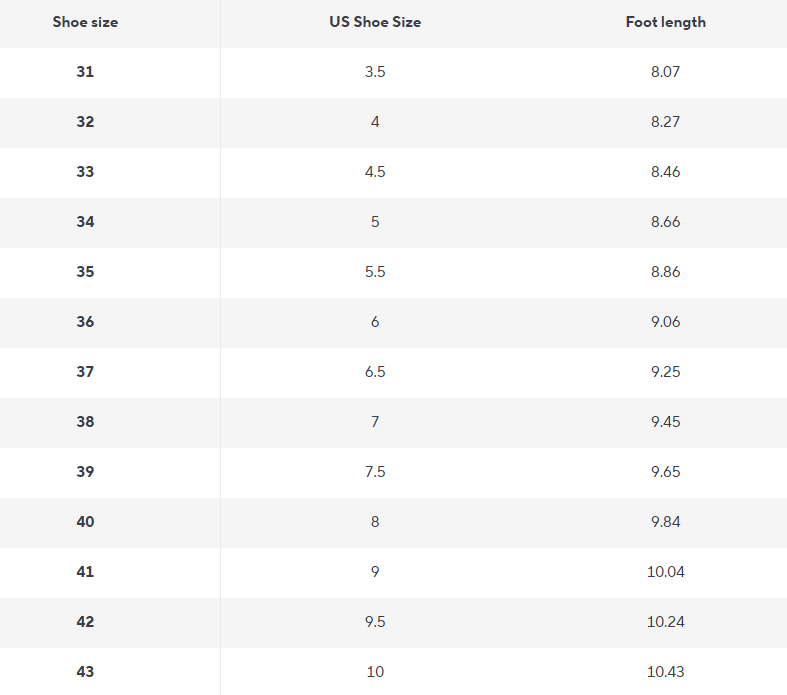Select the foot length 9.84 cell
This screenshot has height=695, width=787.
point(665,522)
